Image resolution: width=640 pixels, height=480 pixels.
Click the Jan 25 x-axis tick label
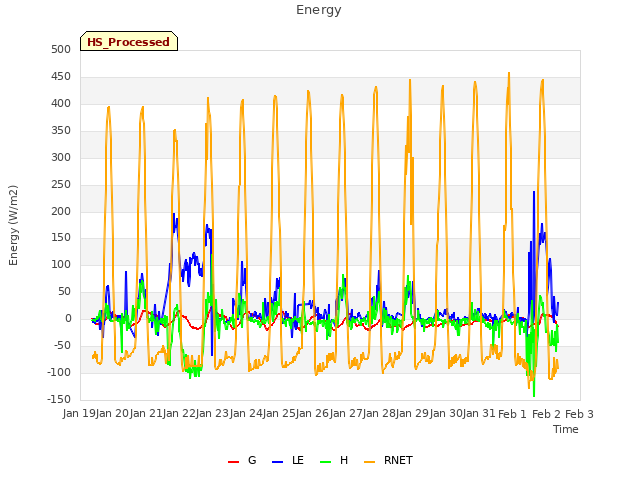pyautogui.click(x=279, y=414)
